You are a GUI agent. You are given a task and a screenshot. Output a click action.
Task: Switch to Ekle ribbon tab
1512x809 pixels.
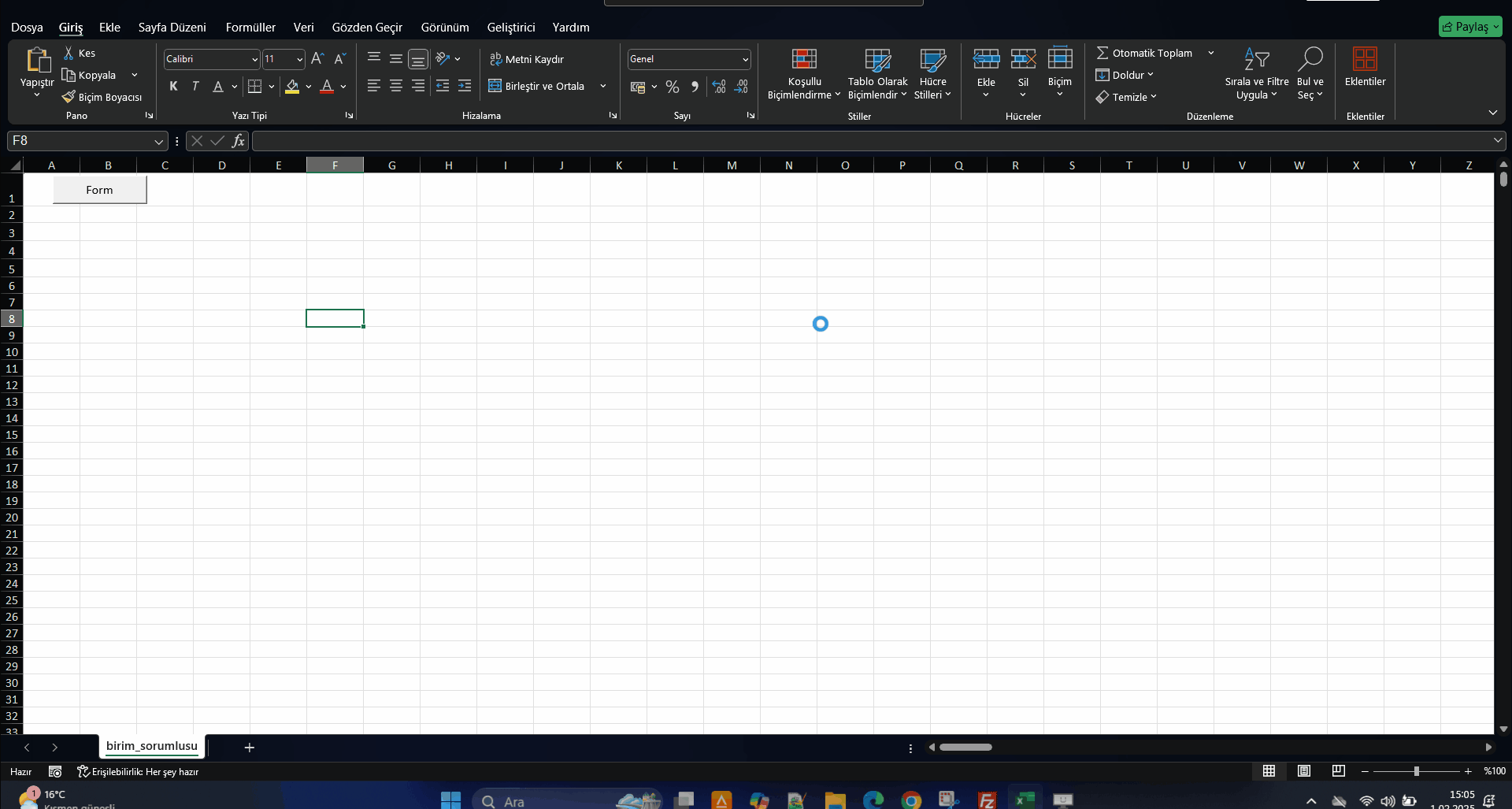click(x=109, y=27)
